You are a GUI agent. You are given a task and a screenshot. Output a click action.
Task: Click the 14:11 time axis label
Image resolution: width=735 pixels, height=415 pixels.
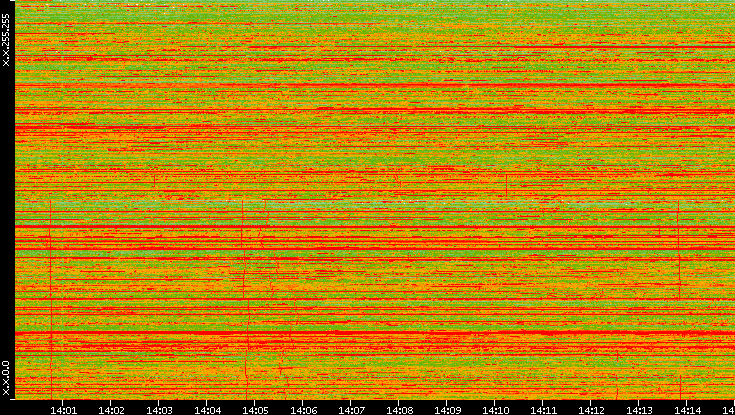pyautogui.click(x=543, y=410)
